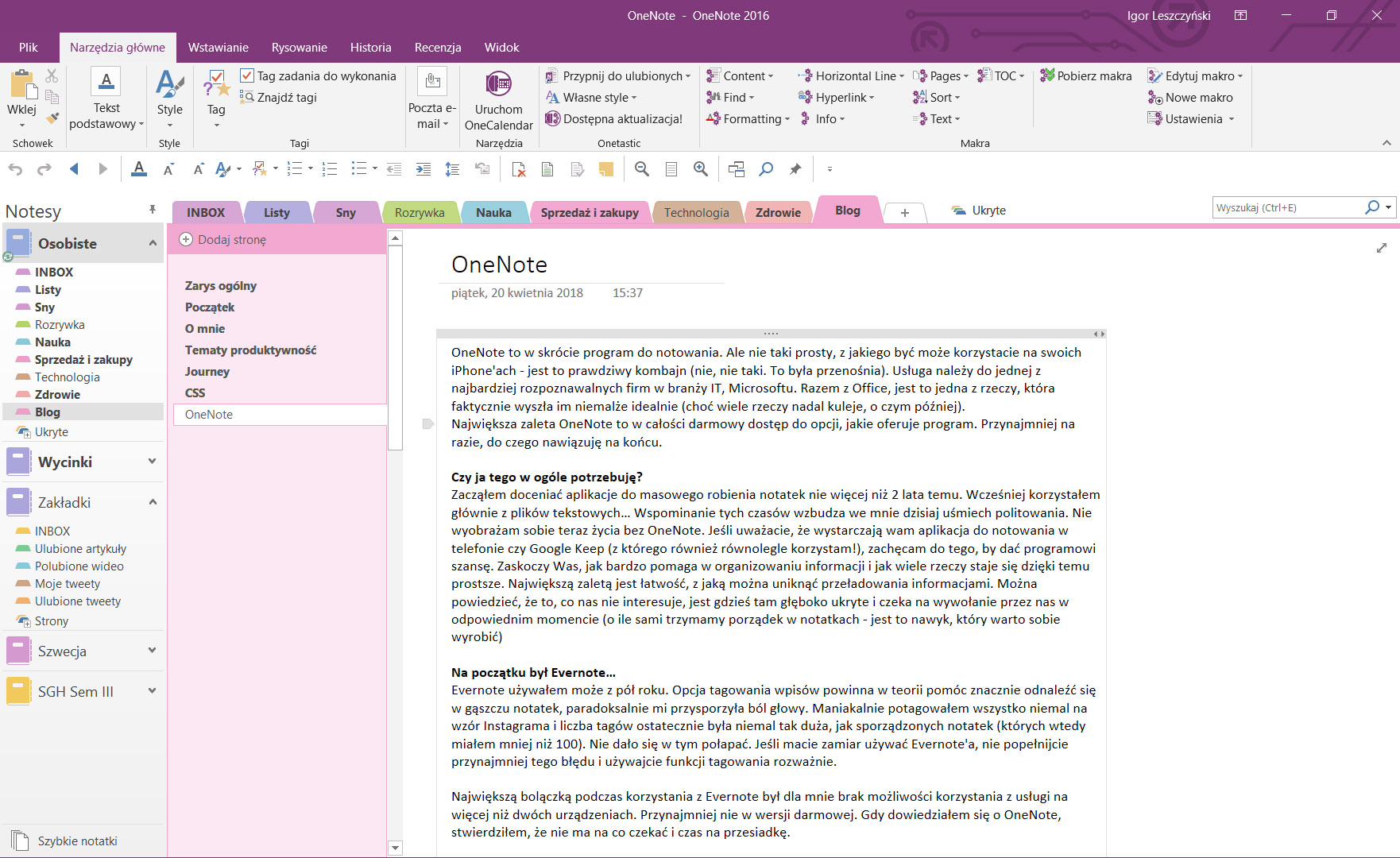This screenshot has height=858, width=1400.
Task: Select the yellow highlighted page color icon
Action: pyautogui.click(x=606, y=168)
